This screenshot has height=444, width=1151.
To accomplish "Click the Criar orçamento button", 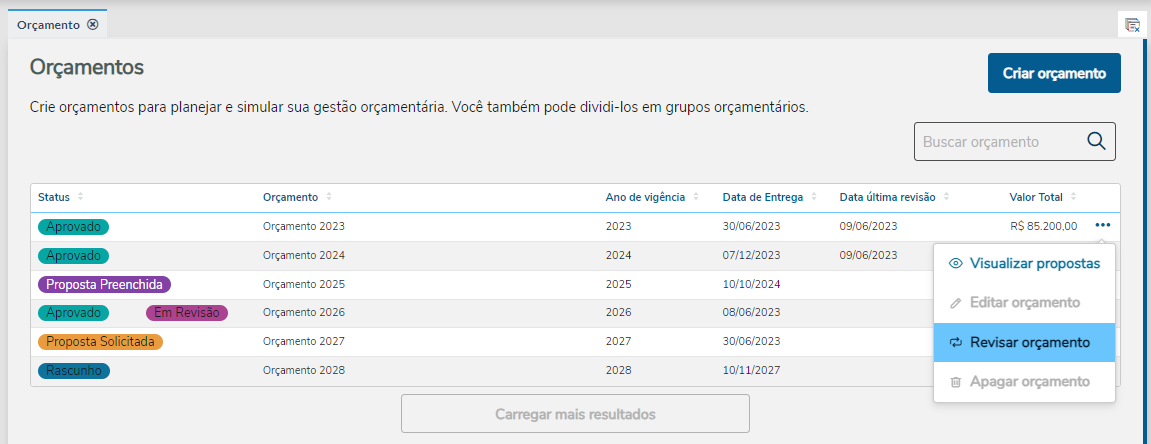I will coord(1054,73).
